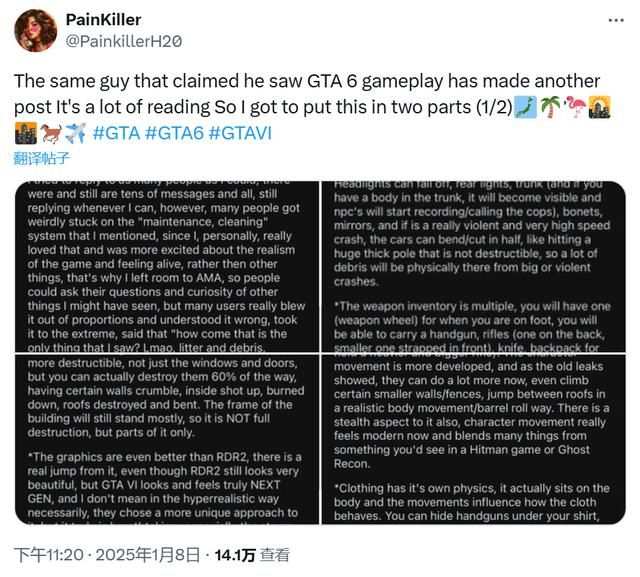This screenshot has width=640, height=577.
Task: Click the palm tree emoji
Action: click(x=551, y=107)
